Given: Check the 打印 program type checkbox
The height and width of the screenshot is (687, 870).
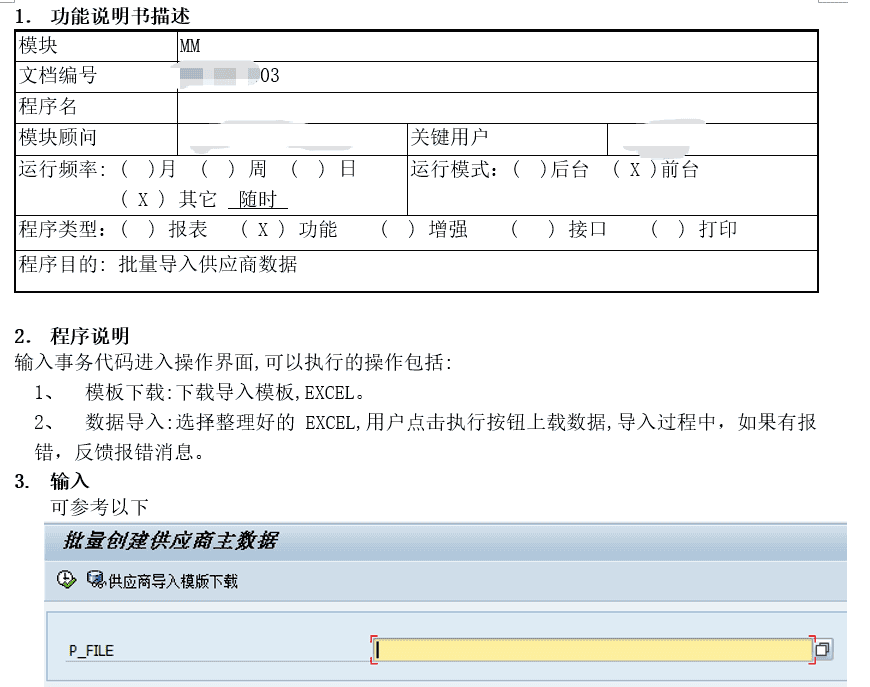Looking at the screenshot, I should (x=665, y=229).
